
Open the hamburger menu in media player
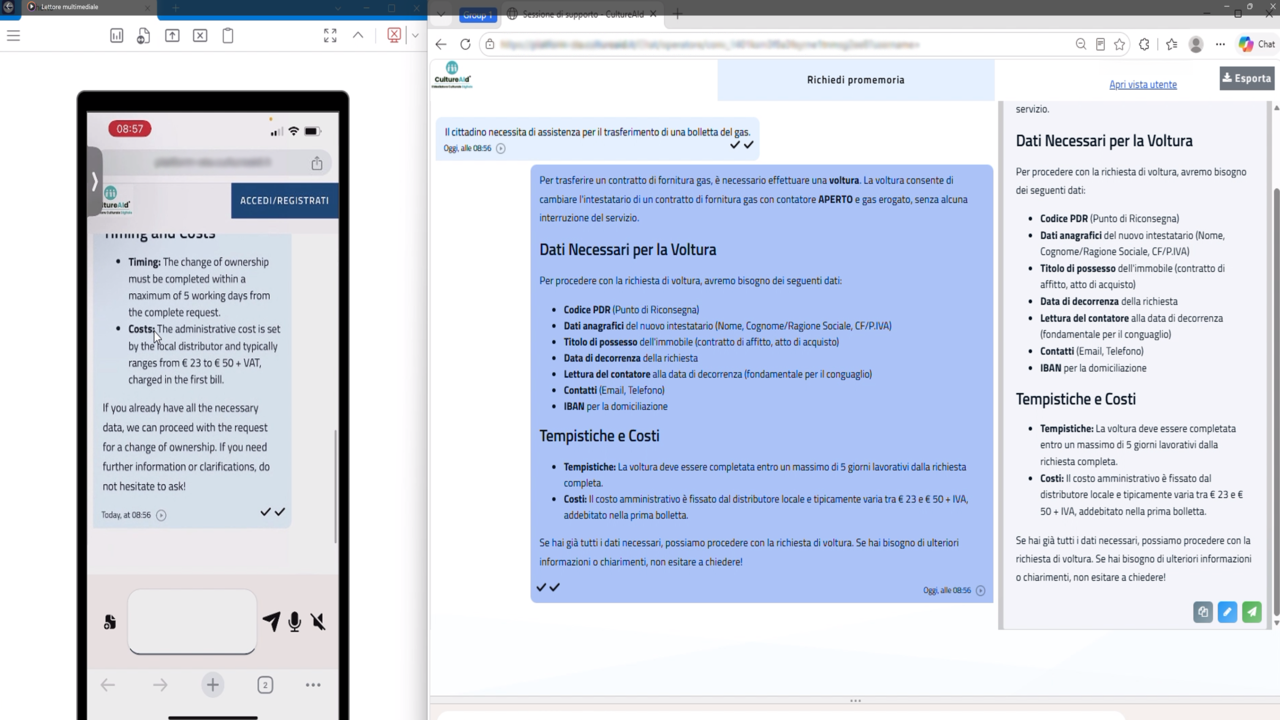point(13,35)
